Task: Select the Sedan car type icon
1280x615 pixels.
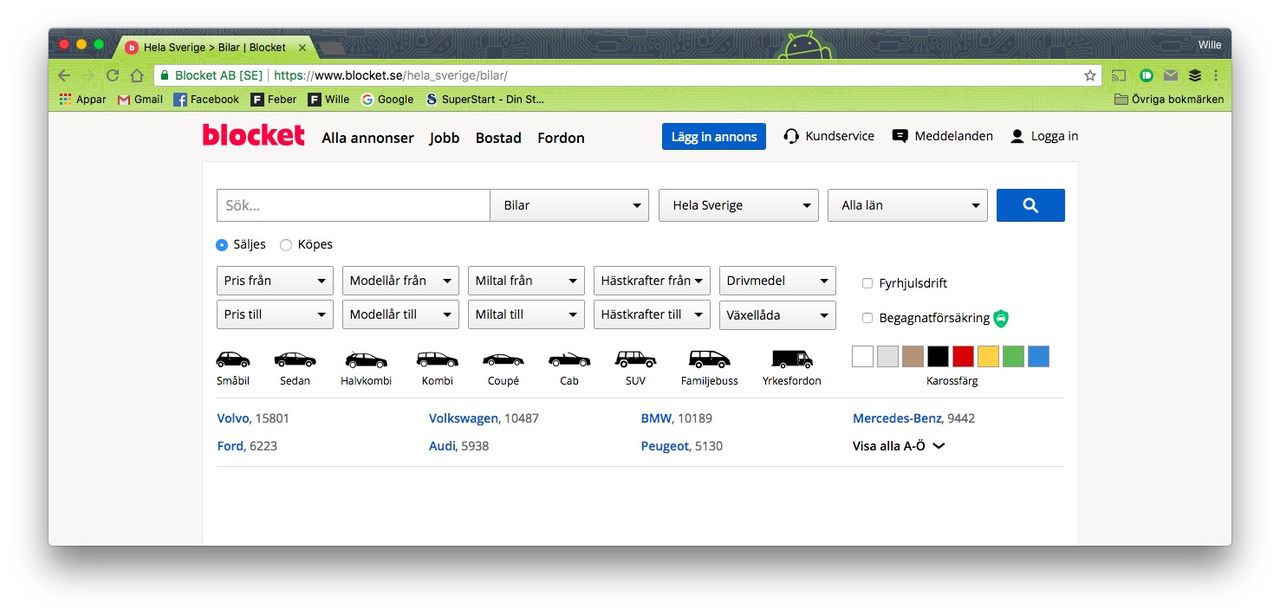Action: click(x=295, y=359)
